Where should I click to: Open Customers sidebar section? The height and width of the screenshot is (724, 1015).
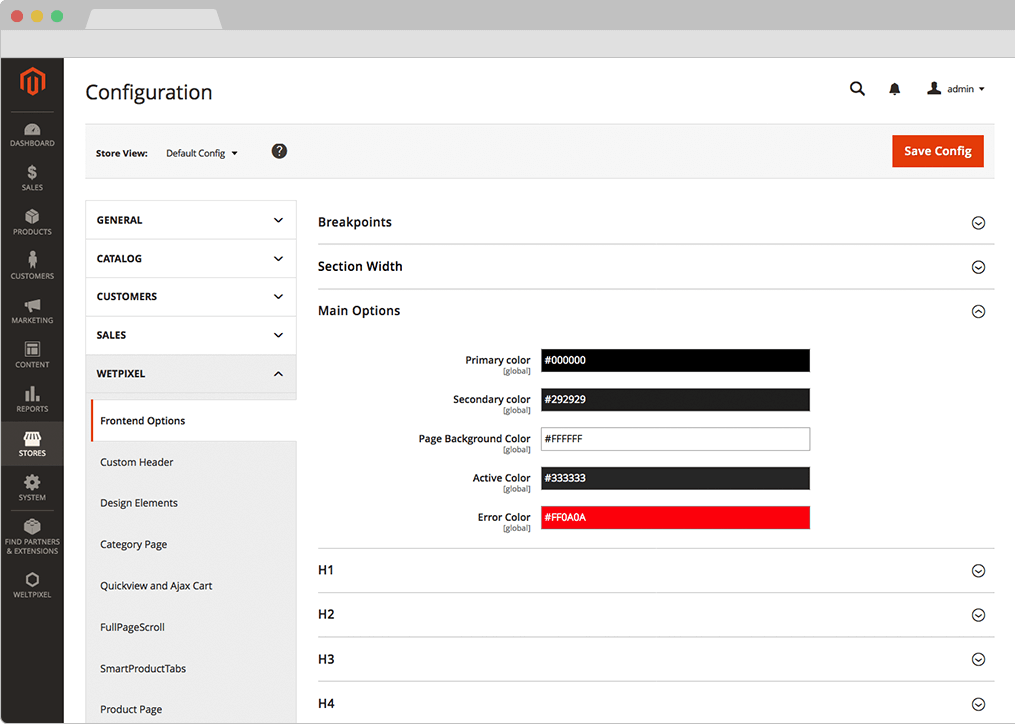point(32,266)
